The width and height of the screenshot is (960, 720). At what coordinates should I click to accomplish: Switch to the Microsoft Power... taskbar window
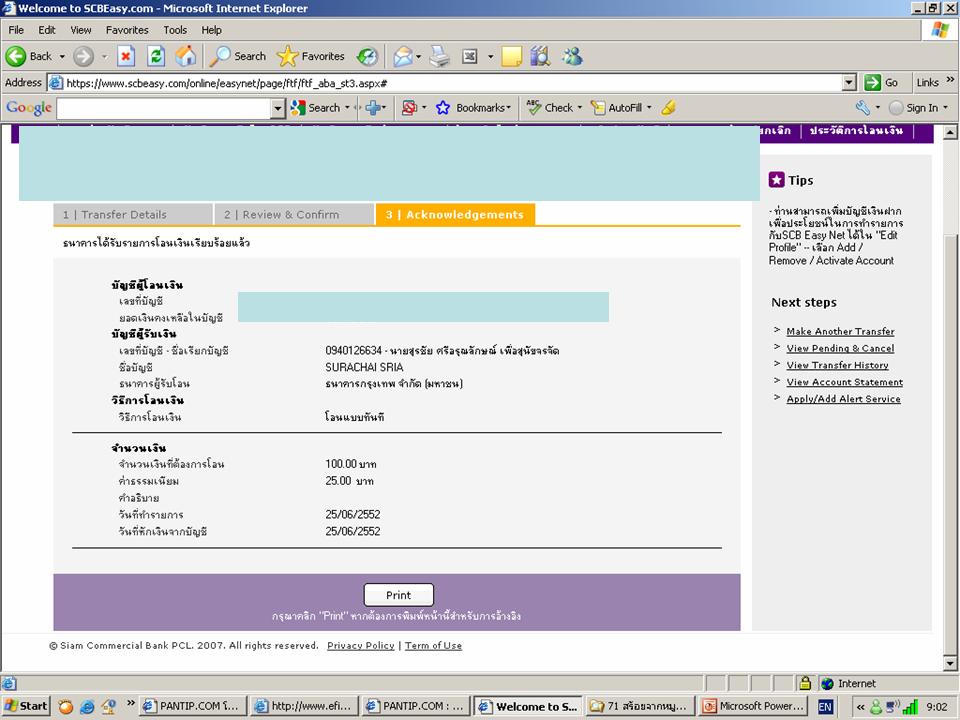(754, 707)
